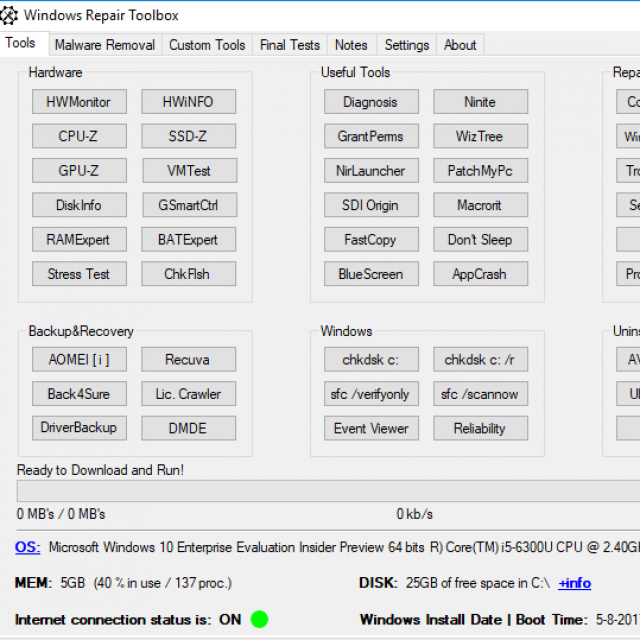Run sfc /scannow
Image resolution: width=640 pixels, height=640 pixels.
[x=481, y=393]
